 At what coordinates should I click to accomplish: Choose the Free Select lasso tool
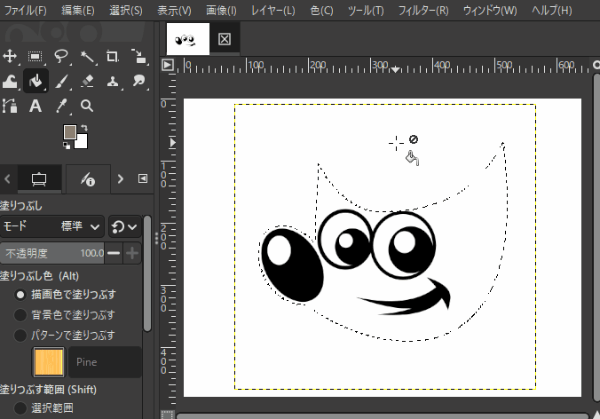(62, 56)
